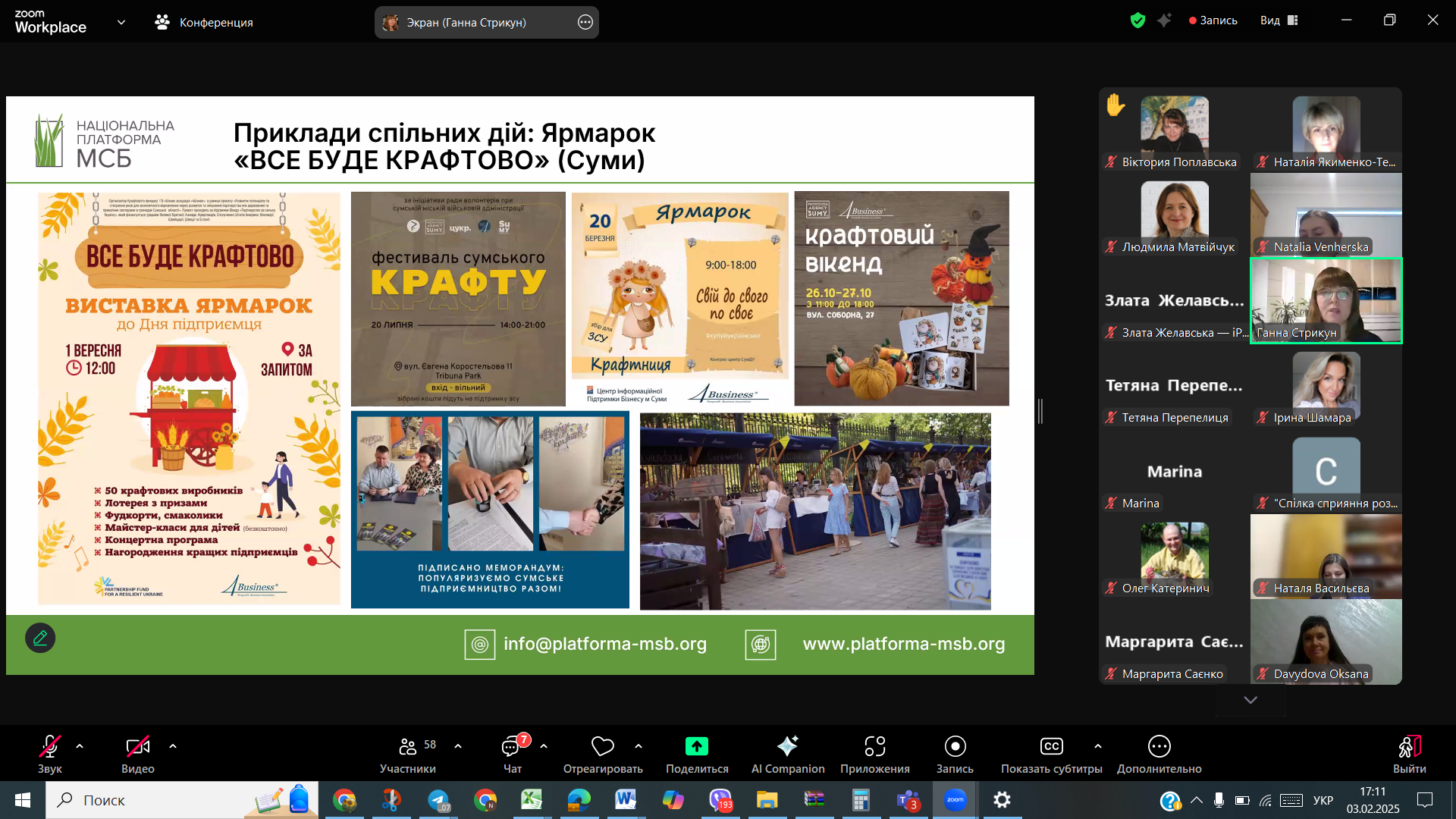The image size is (1456, 819).
Task: Expand video options arrow next to Видео
Action: click(x=173, y=747)
